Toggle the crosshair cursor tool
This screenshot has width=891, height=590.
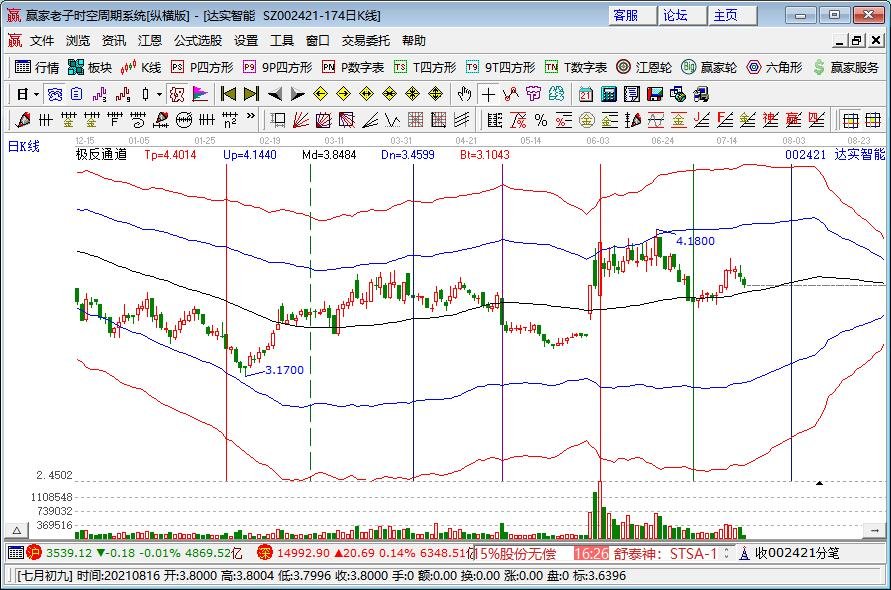tap(488, 94)
